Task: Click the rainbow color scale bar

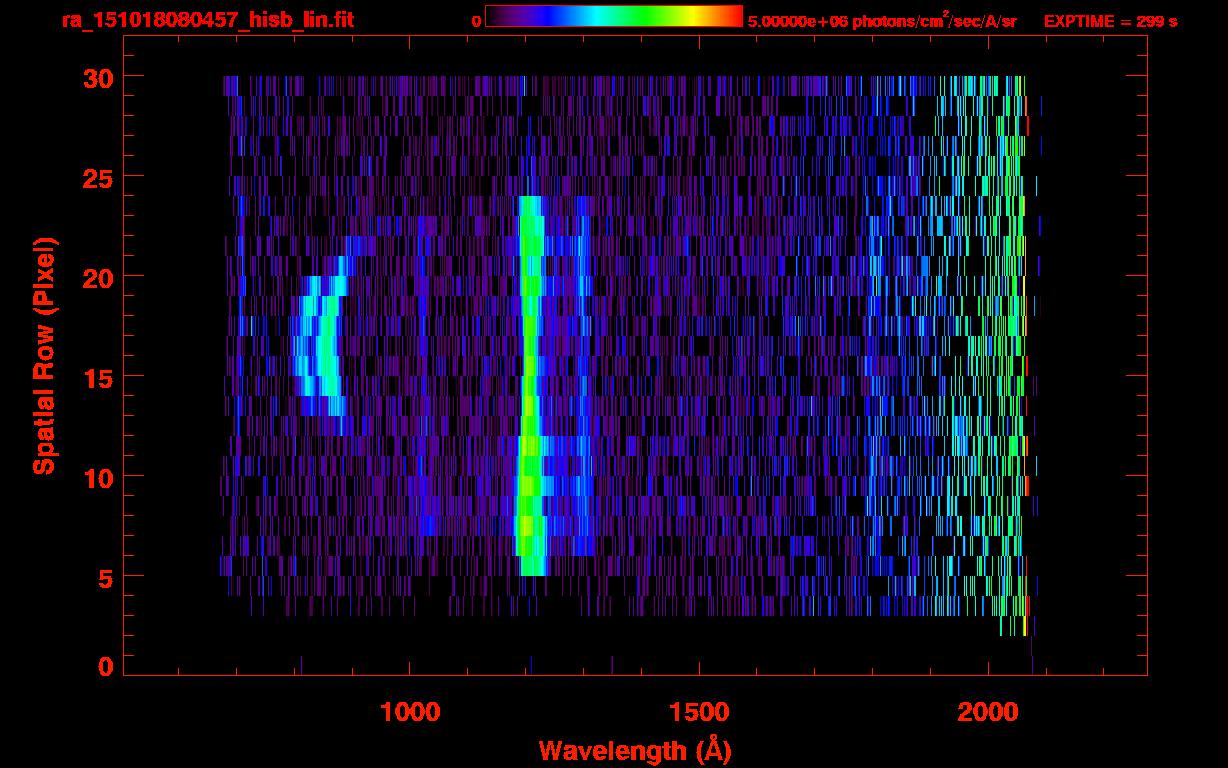Action: 614,16
